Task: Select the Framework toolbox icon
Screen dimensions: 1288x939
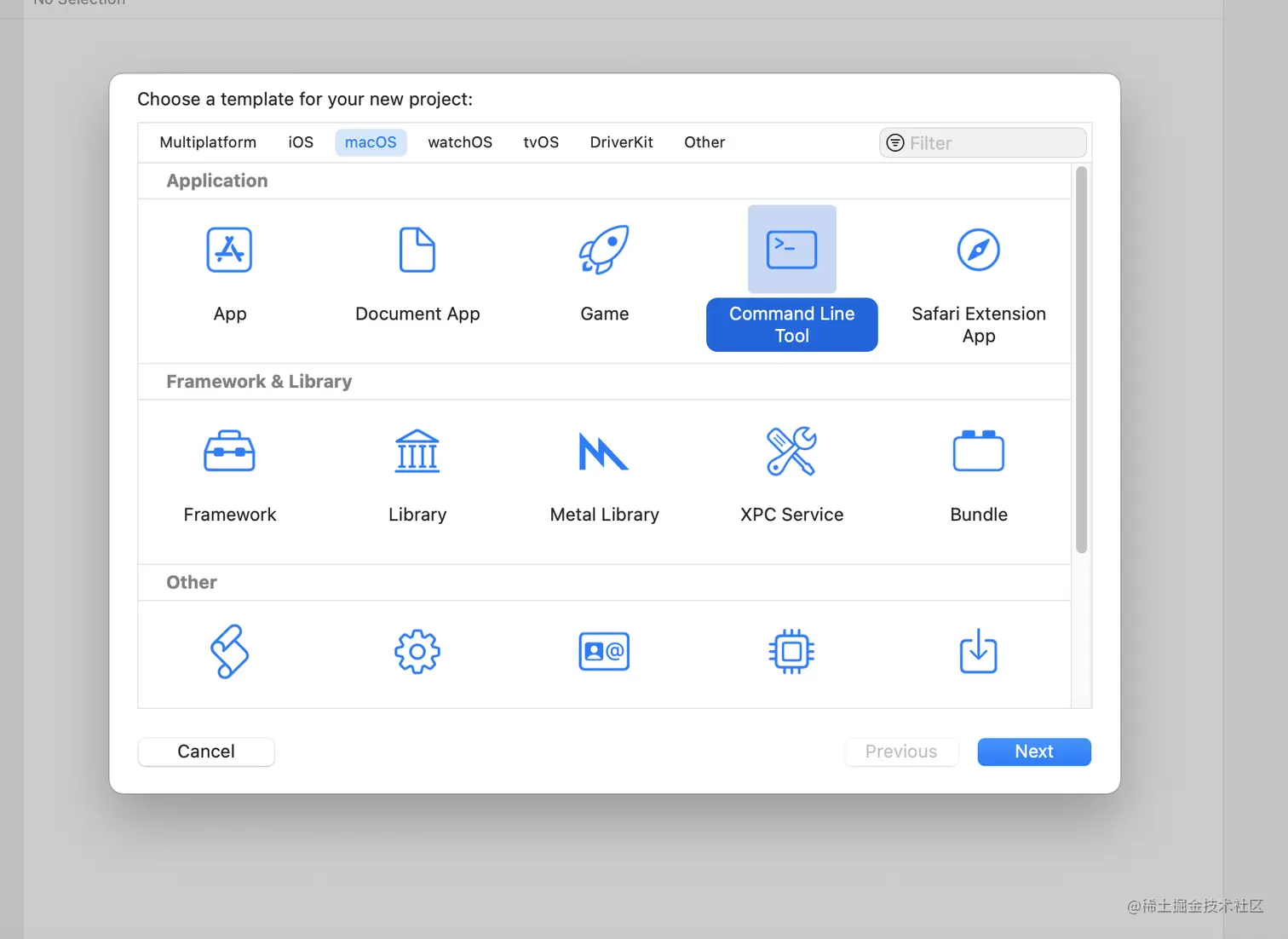Action: [x=229, y=451]
